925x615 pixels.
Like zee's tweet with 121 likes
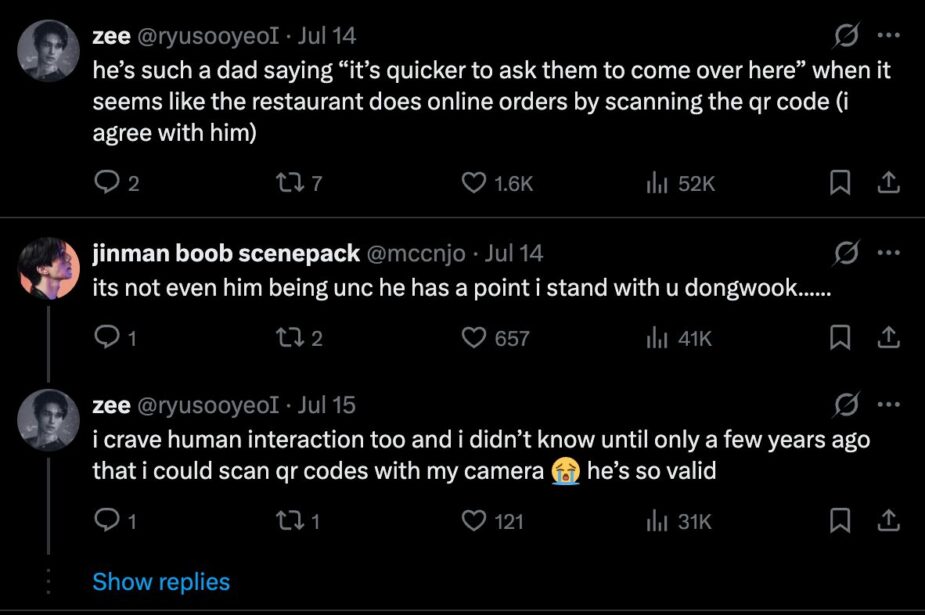point(492,521)
